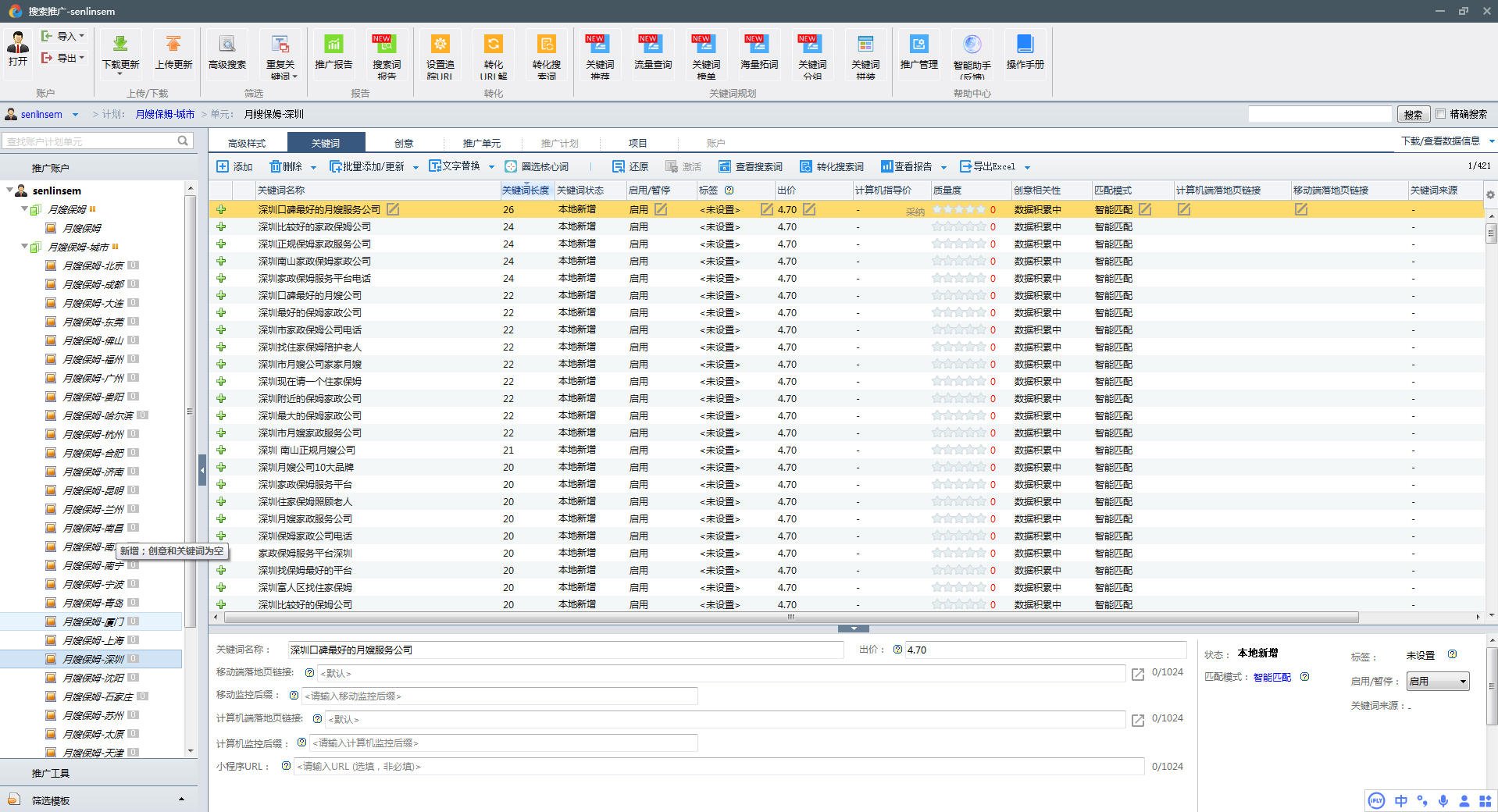Collapse the senlinsem account tree node
The height and width of the screenshot is (812, 1498).
pos(9,190)
